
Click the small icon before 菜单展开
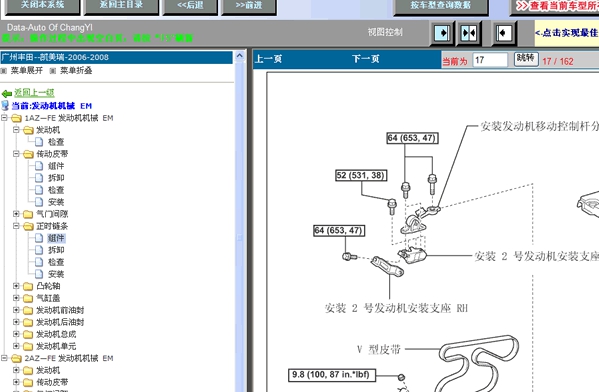4,71
